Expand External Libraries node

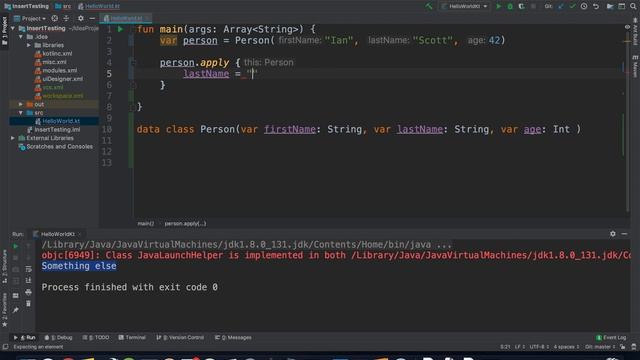click(x=13, y=138)
